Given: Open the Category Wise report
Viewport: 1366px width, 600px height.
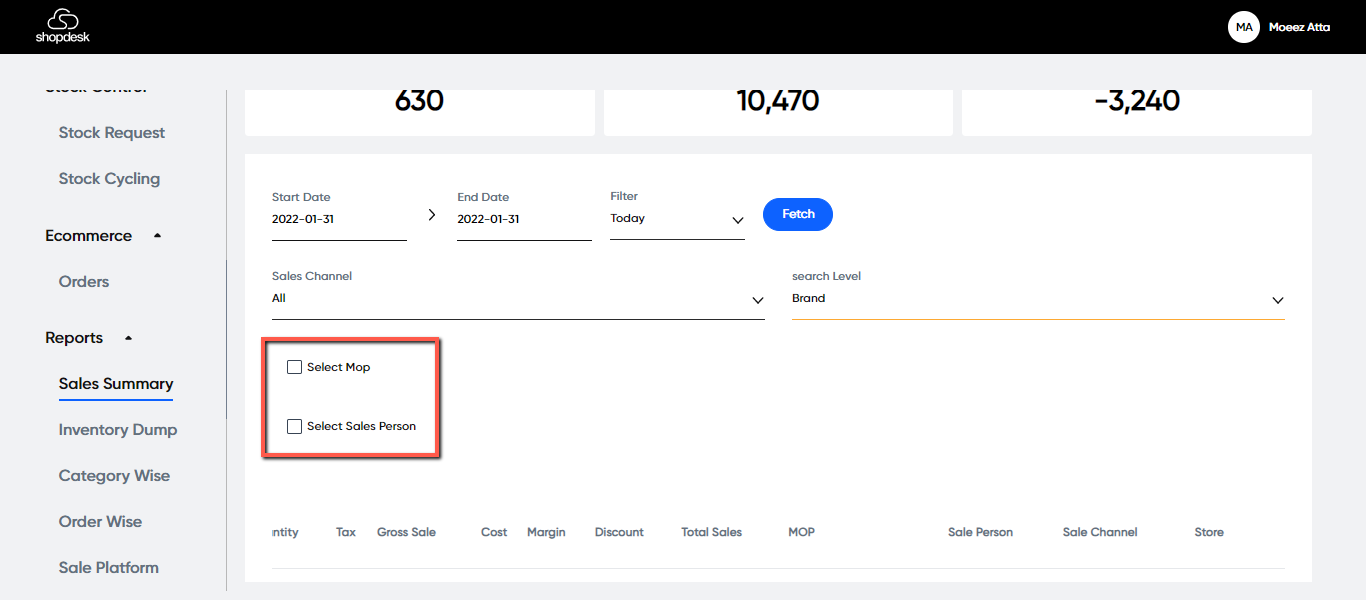Looking at the screenshot, I should point(114,476).
